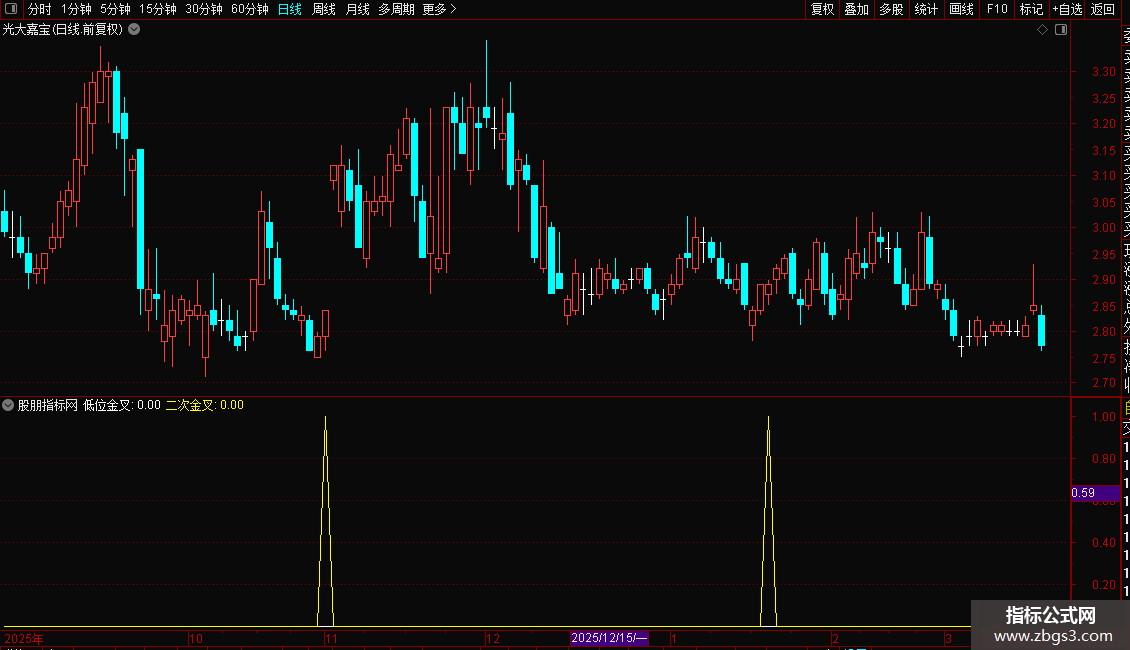Click the 低位金叉: 0.00 indicator label

122,405
